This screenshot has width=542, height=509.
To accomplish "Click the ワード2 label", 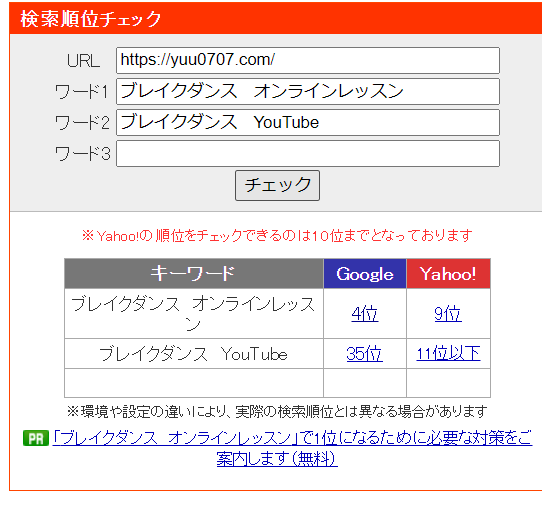I will (82, 123).
